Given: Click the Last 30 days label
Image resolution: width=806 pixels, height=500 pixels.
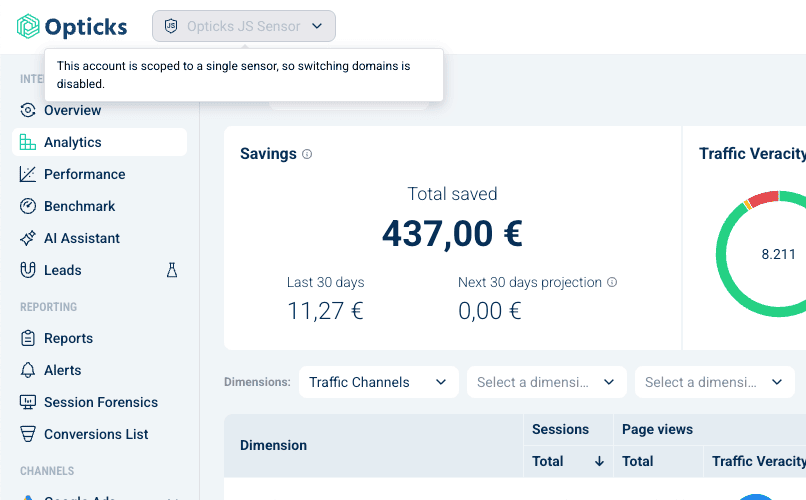Looking at the screenshot, I should pyautogui.click(x=325, y=282).
